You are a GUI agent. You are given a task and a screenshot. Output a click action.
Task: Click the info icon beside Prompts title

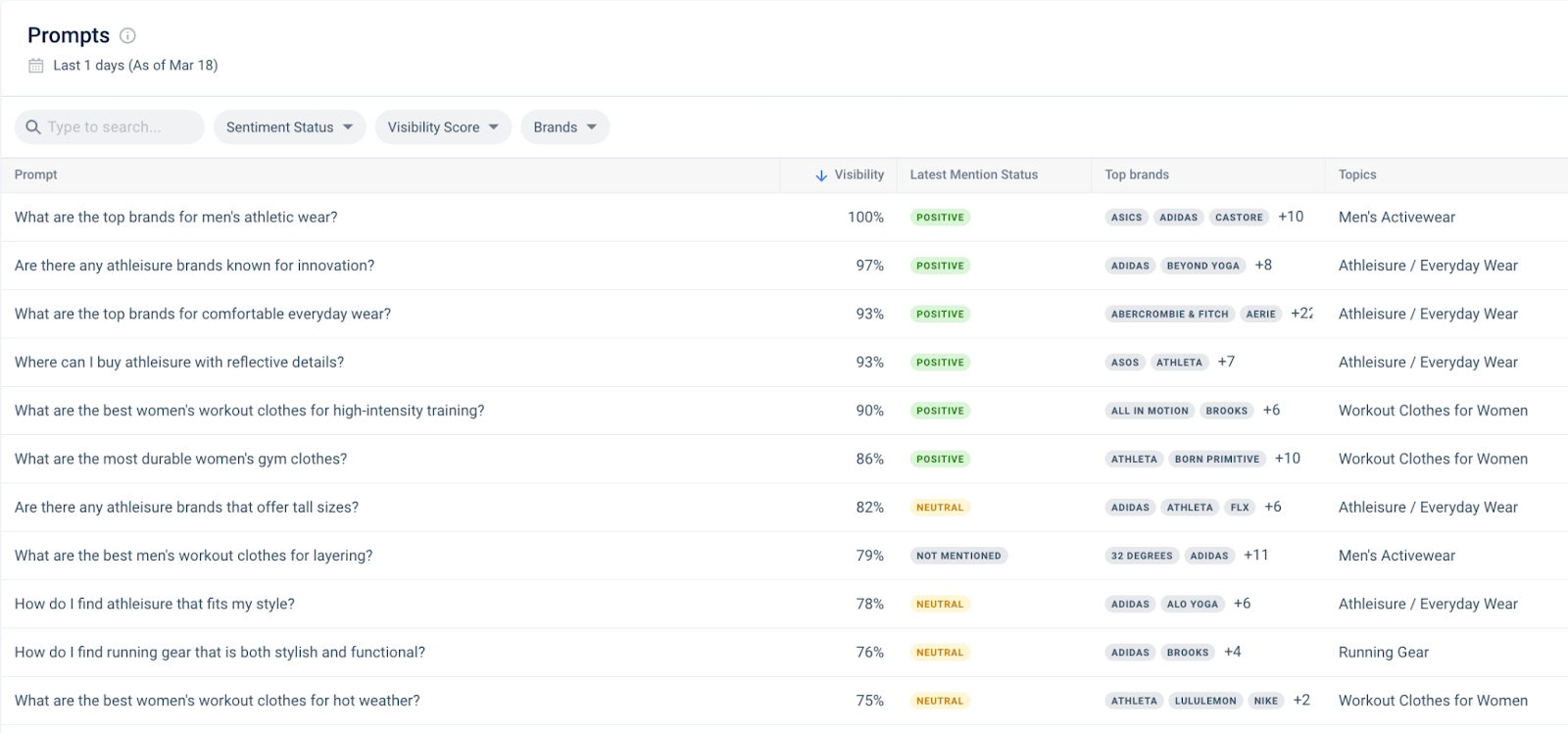click(127, 35)
